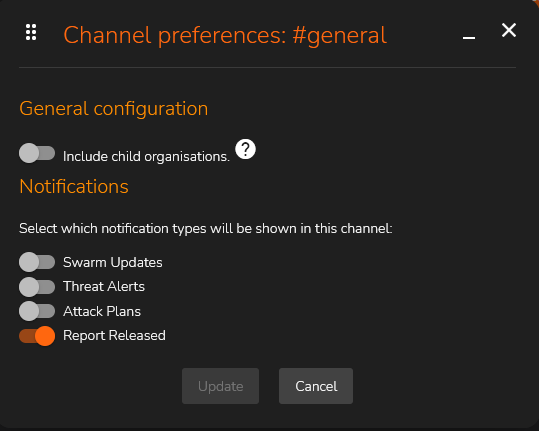This screenshot has height=431, width=539.
Task: Click the grid drag handle icon beside the title
Action: [x=31, y=32]
